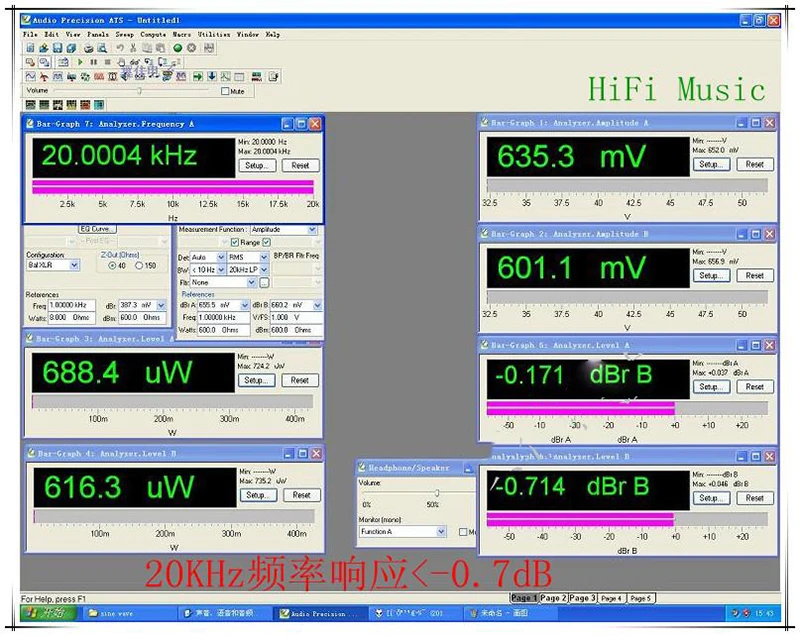Open the Analog Generator panel sine-wave icon
This screenshot has width=800, height=636.
(x=31, y=77)
